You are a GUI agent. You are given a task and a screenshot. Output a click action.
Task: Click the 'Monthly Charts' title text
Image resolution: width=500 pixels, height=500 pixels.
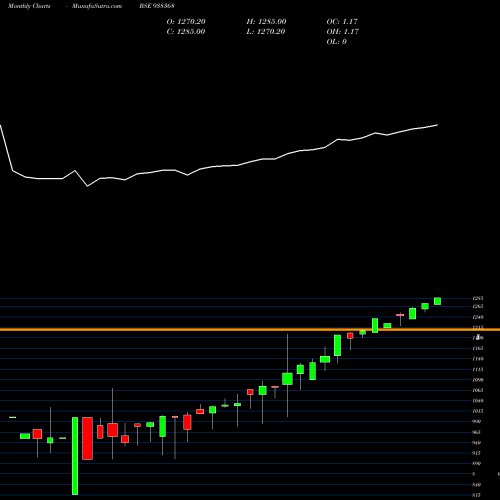click(x=29, y=6)
